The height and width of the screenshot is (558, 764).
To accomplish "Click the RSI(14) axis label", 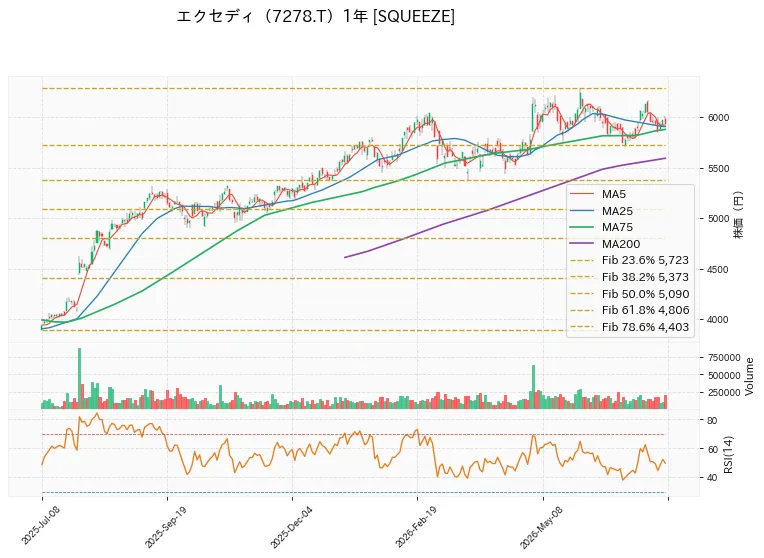I will 728,454.
